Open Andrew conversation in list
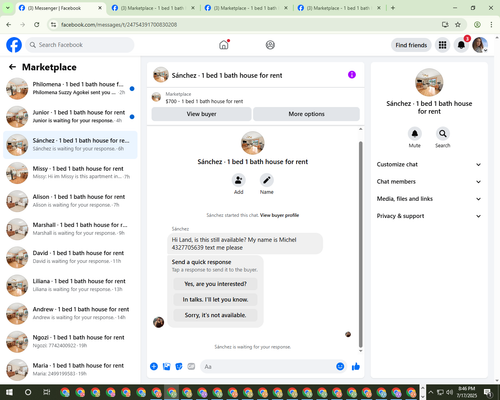Viewport: 500px width, 400px height. pos(70,313)
